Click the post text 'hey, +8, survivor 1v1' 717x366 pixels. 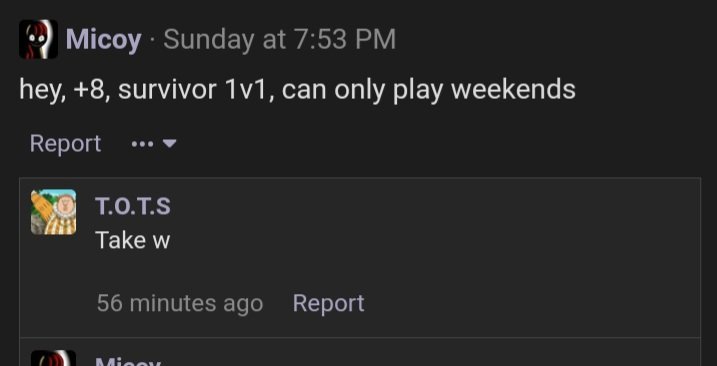[x=143, y=90]
